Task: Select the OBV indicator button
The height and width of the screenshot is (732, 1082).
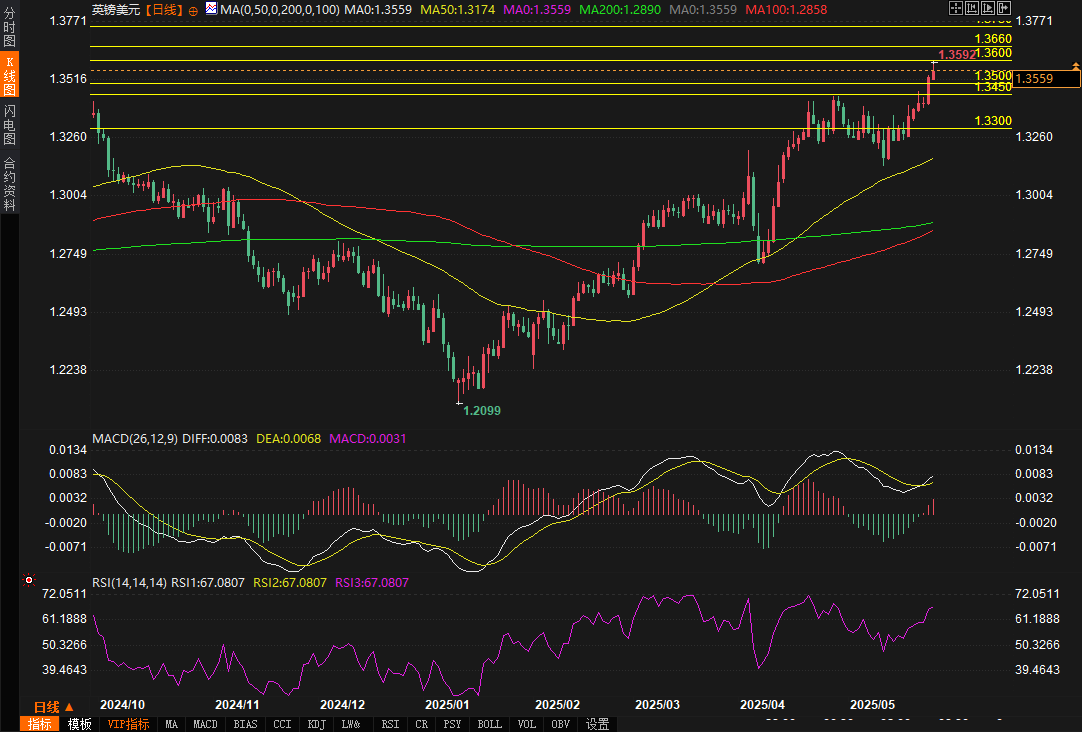Action: coord(560,724)
